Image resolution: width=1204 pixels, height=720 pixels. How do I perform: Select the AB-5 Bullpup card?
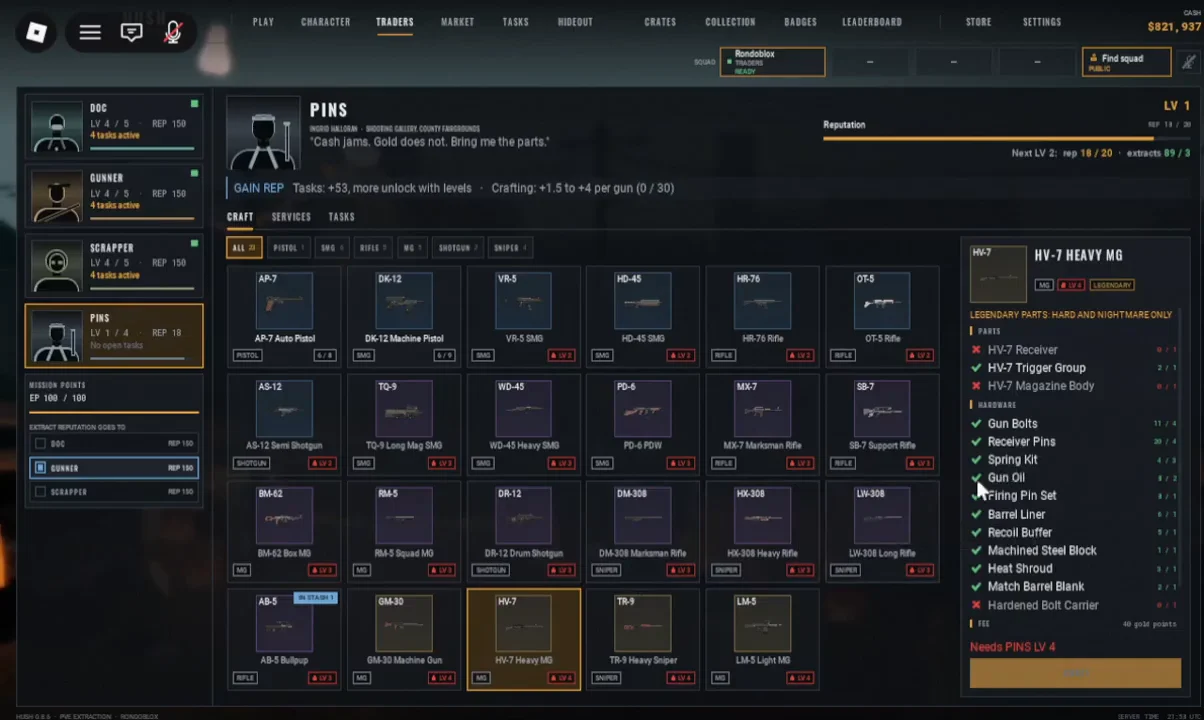pyautogui.click(x=284, y=638)
